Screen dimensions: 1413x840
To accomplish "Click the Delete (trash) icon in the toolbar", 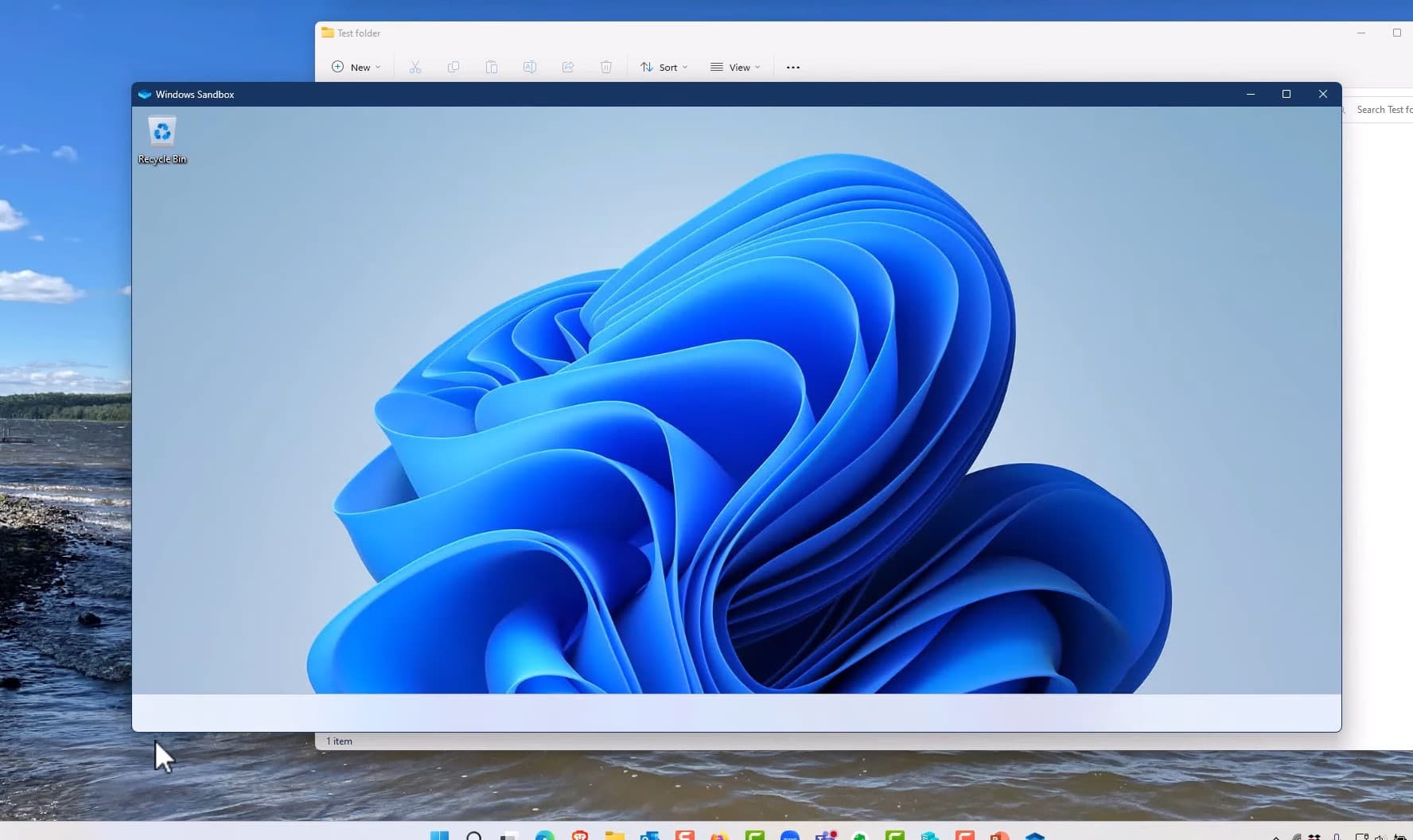I will [605, 67].
